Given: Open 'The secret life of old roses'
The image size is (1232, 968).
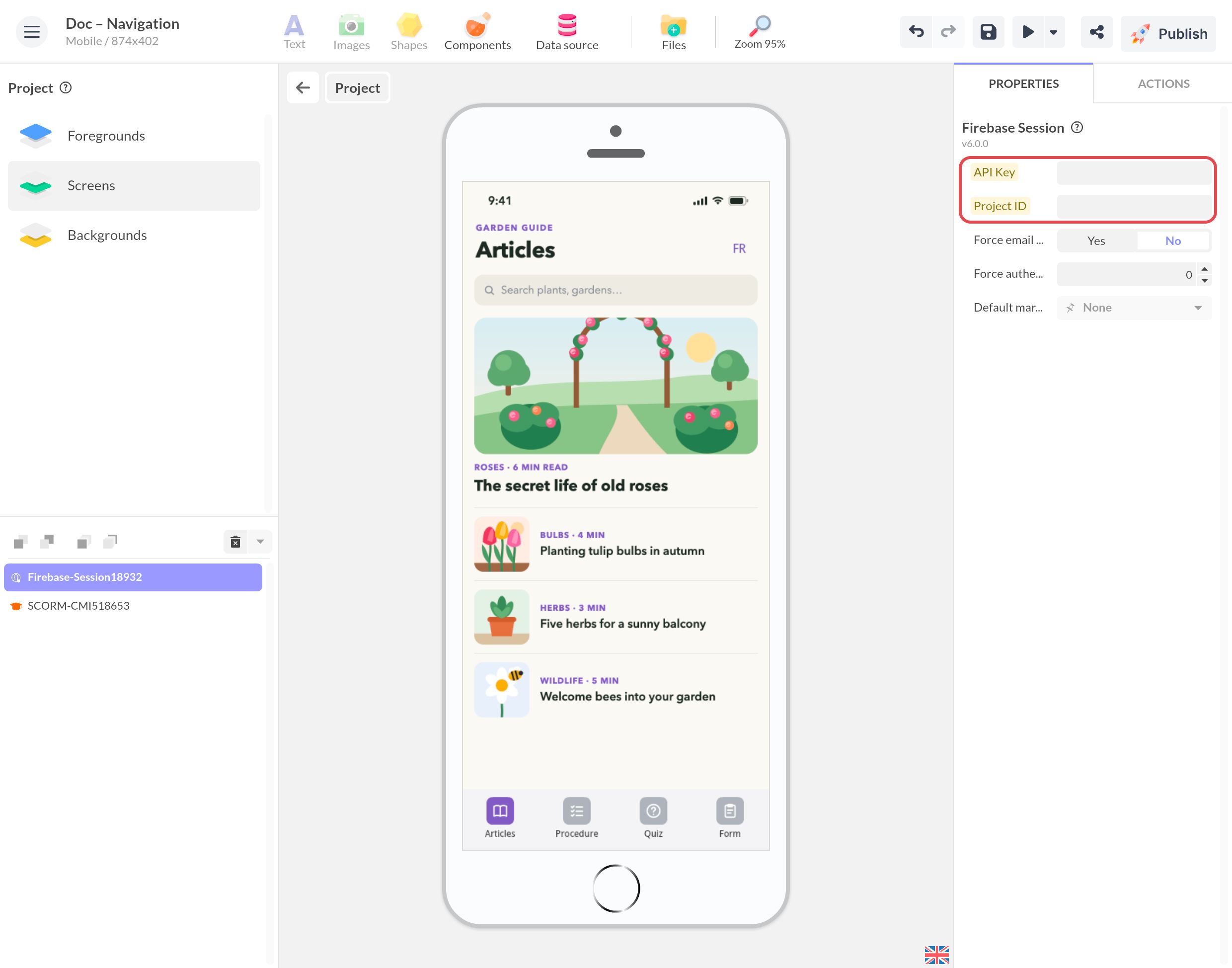Looking at the screenshot, I should 570,485.
